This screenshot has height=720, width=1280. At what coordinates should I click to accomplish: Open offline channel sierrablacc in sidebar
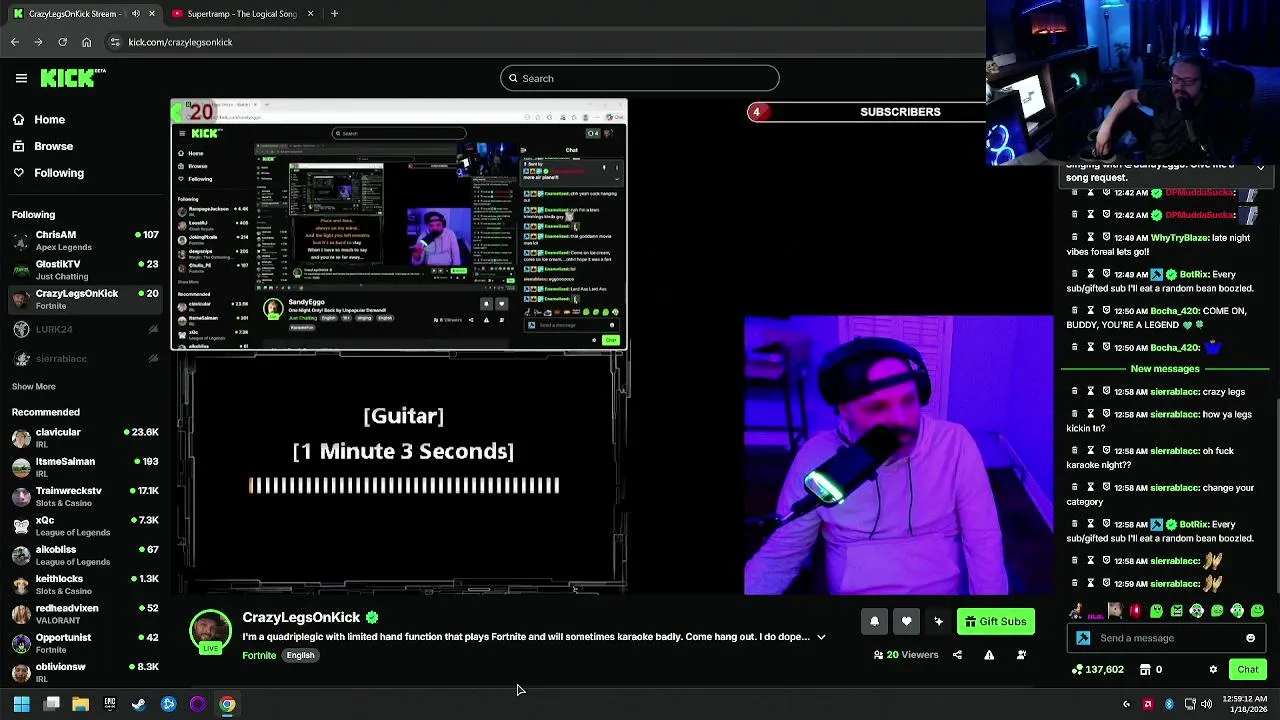coord(85,358)
